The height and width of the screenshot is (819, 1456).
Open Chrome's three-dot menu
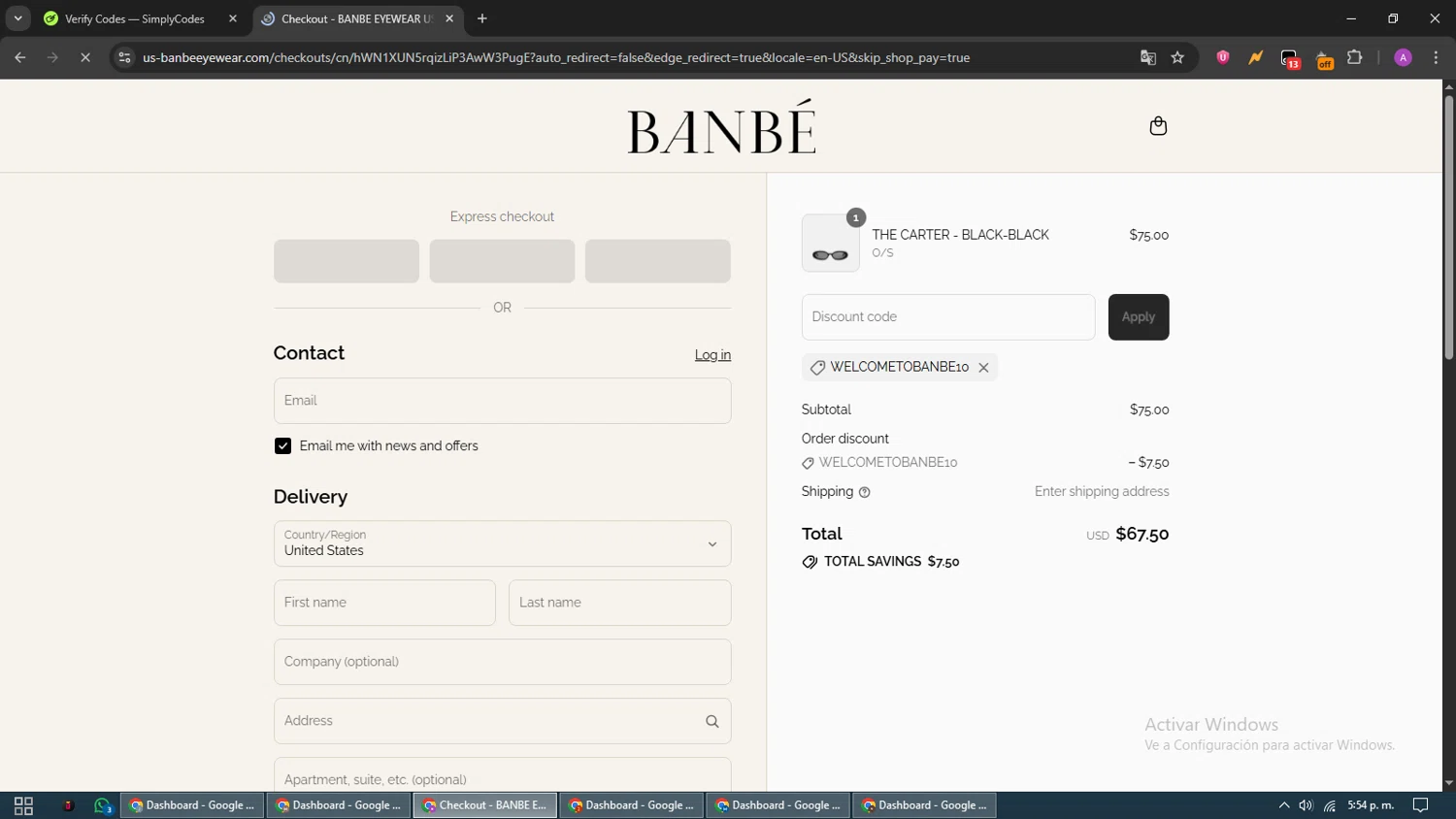pos(1436,58)
